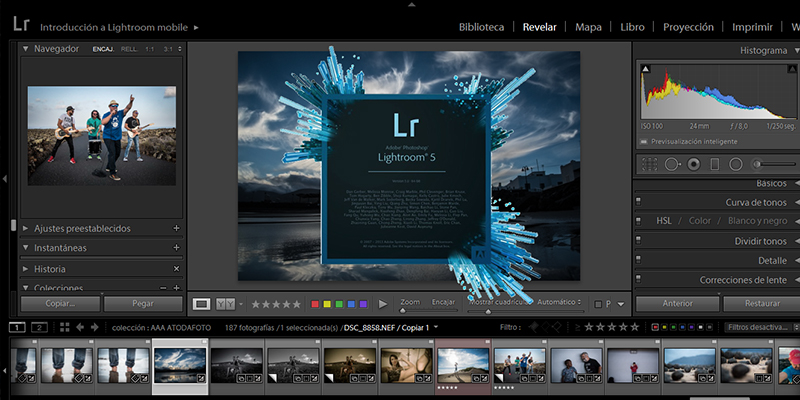The image size is (800, 400).
Task: Set blue color label in toolbar
Action: (351, 304)
